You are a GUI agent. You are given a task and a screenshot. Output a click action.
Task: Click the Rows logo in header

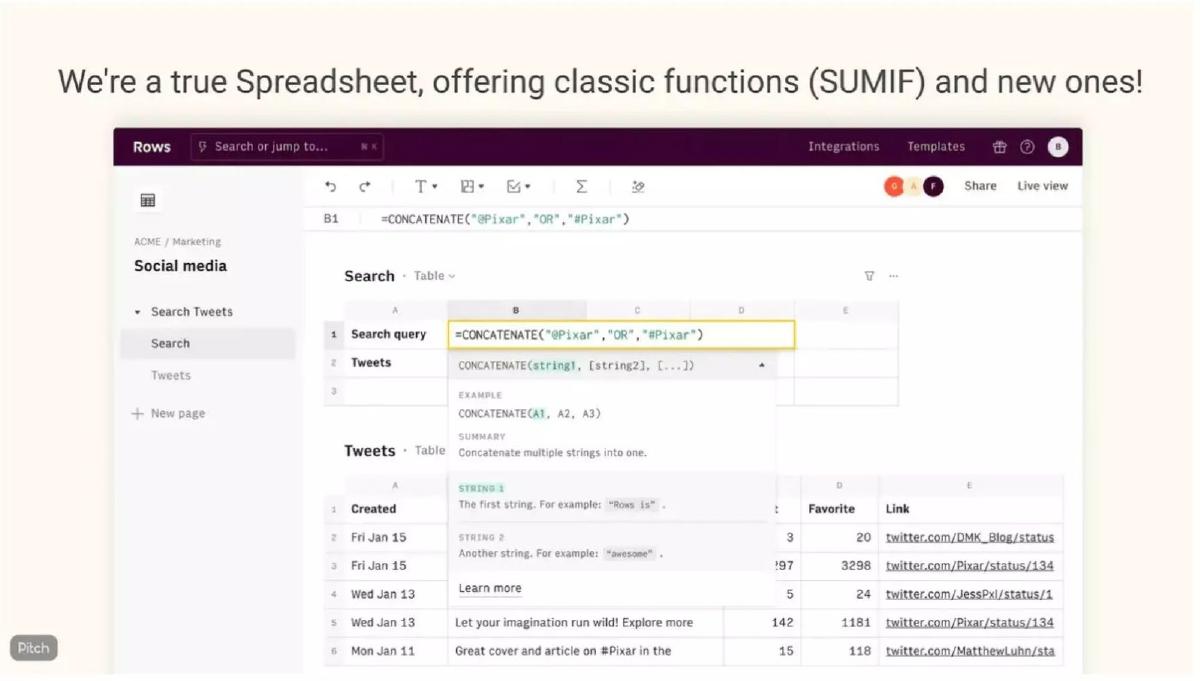click(152, 147)
